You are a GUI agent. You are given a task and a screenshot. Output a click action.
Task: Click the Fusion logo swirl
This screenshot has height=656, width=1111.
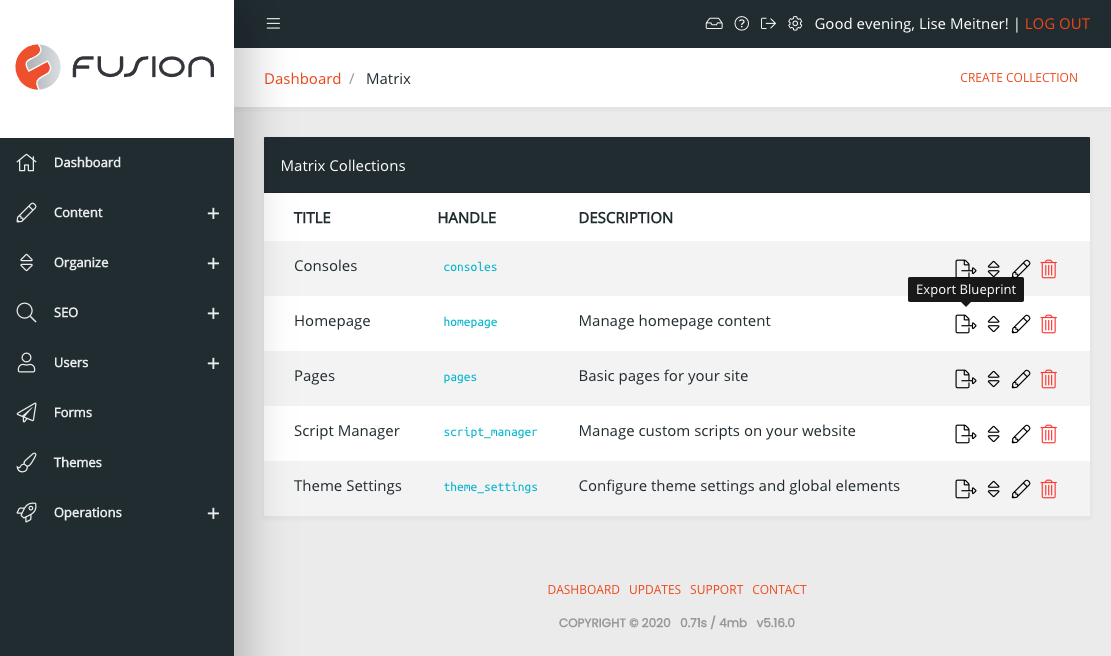pyautogui.click(x=36, y=68)
